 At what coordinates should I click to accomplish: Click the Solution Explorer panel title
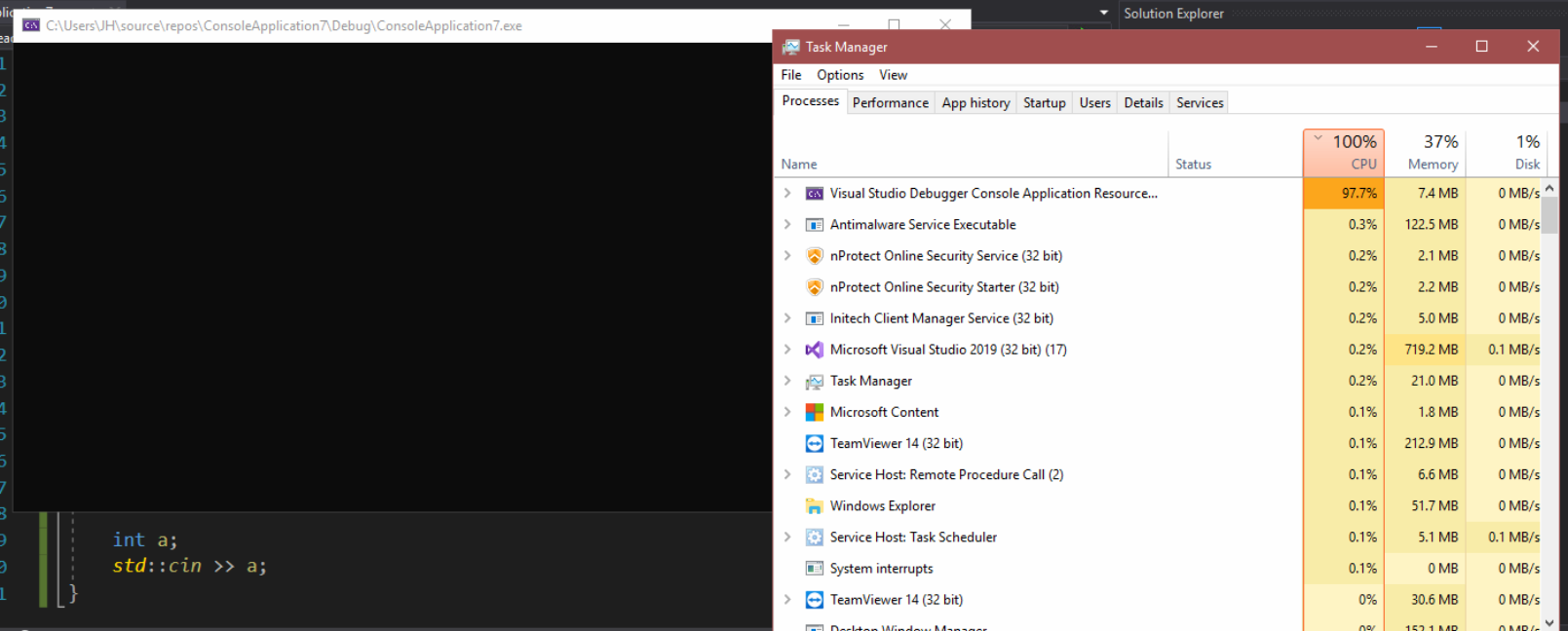pyautogui.click(x=1173, y=14)
